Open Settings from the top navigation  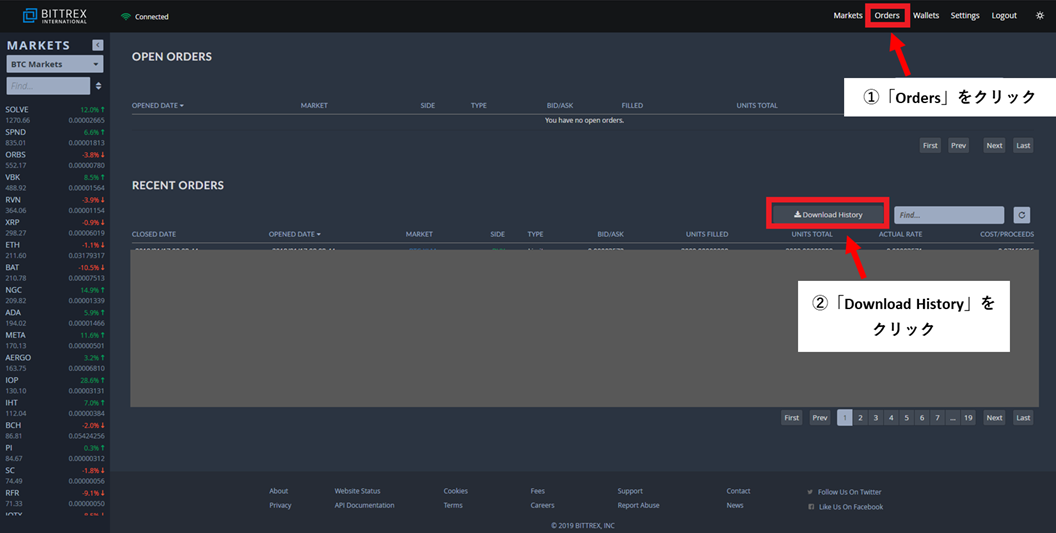[964, 15]
